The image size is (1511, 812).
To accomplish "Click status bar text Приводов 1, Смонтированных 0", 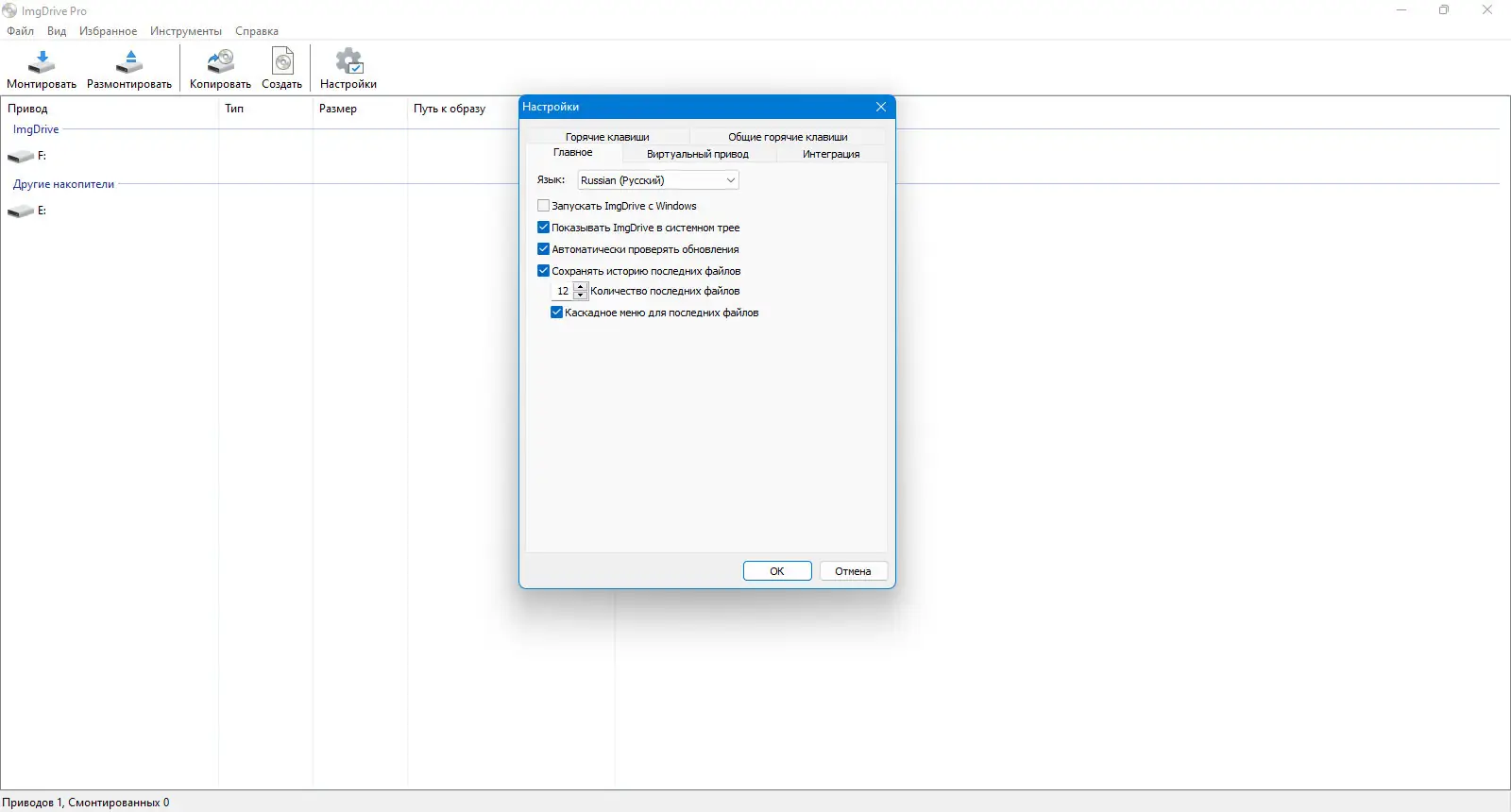I will [x=86, y=803].
